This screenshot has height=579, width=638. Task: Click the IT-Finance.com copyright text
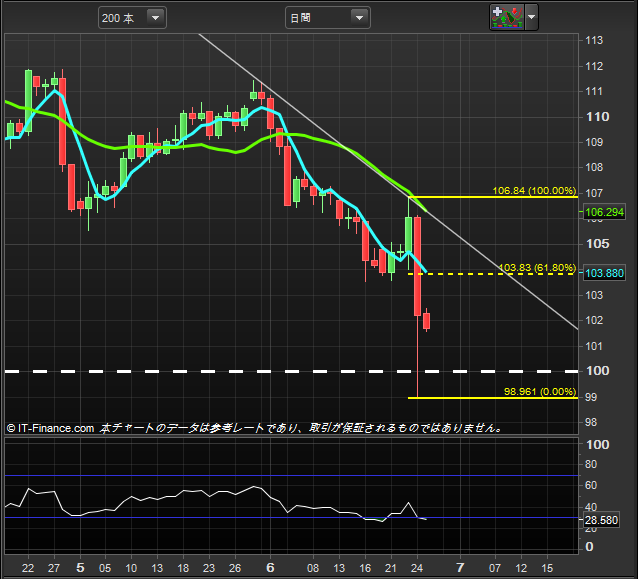coord(50,428)
